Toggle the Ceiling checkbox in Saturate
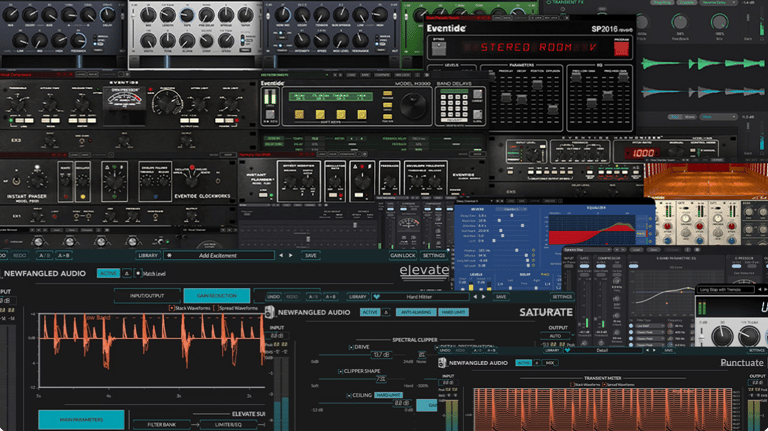768x431 pixels. click(349, 395)
